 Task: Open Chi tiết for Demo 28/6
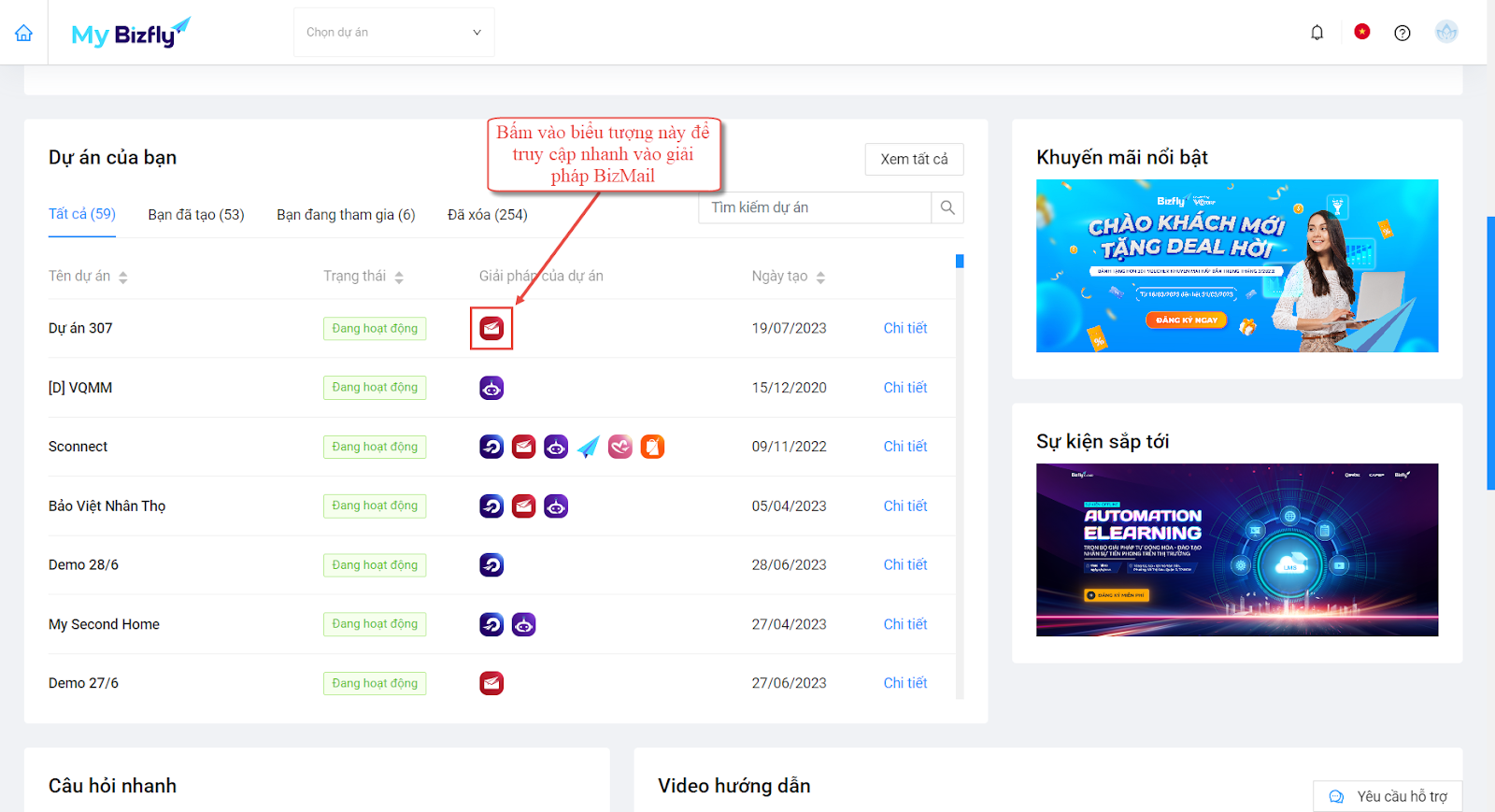pyautogui.click(x=905, y=565)
